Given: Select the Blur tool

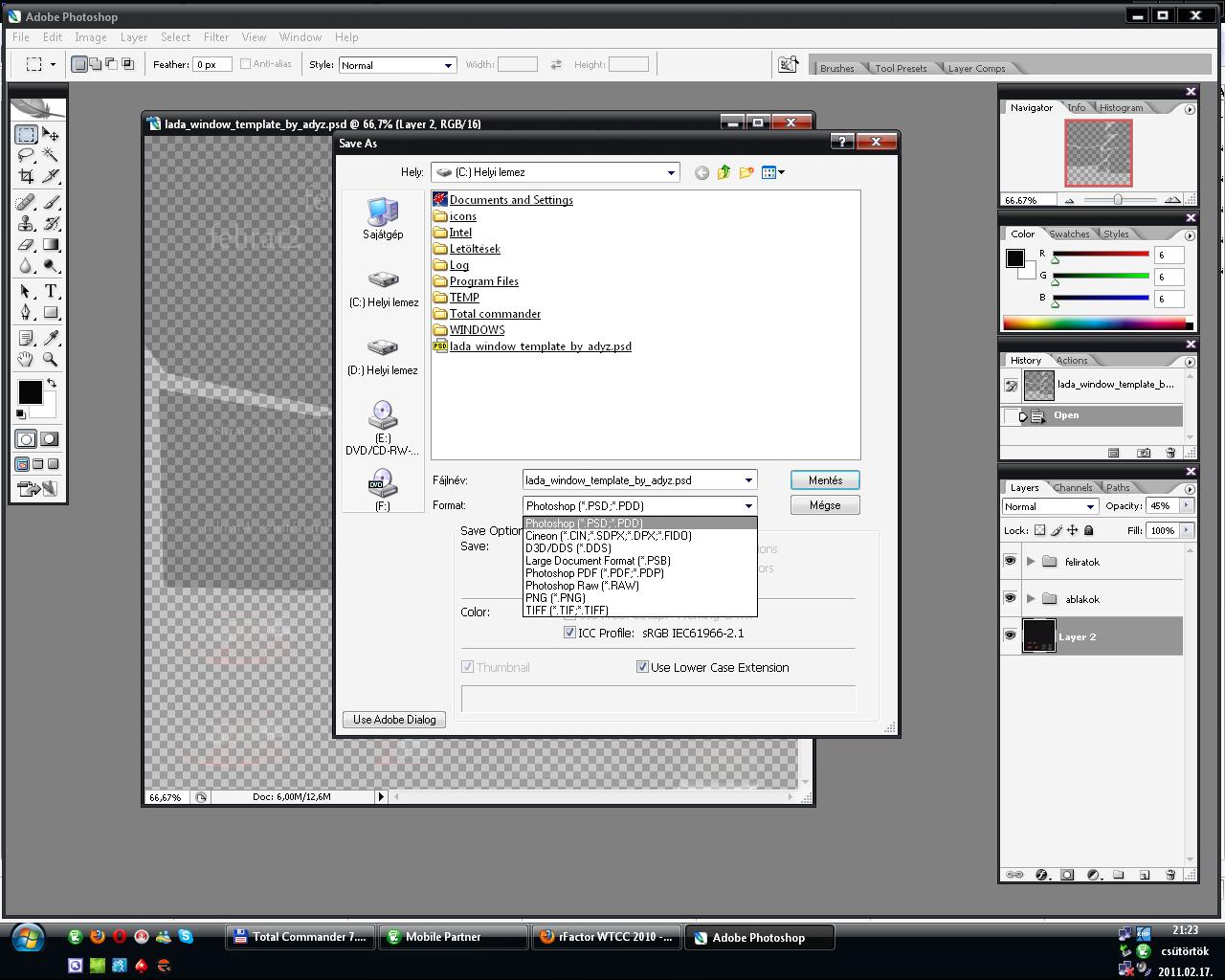Looking at the screenshot, I should [26, 266].
